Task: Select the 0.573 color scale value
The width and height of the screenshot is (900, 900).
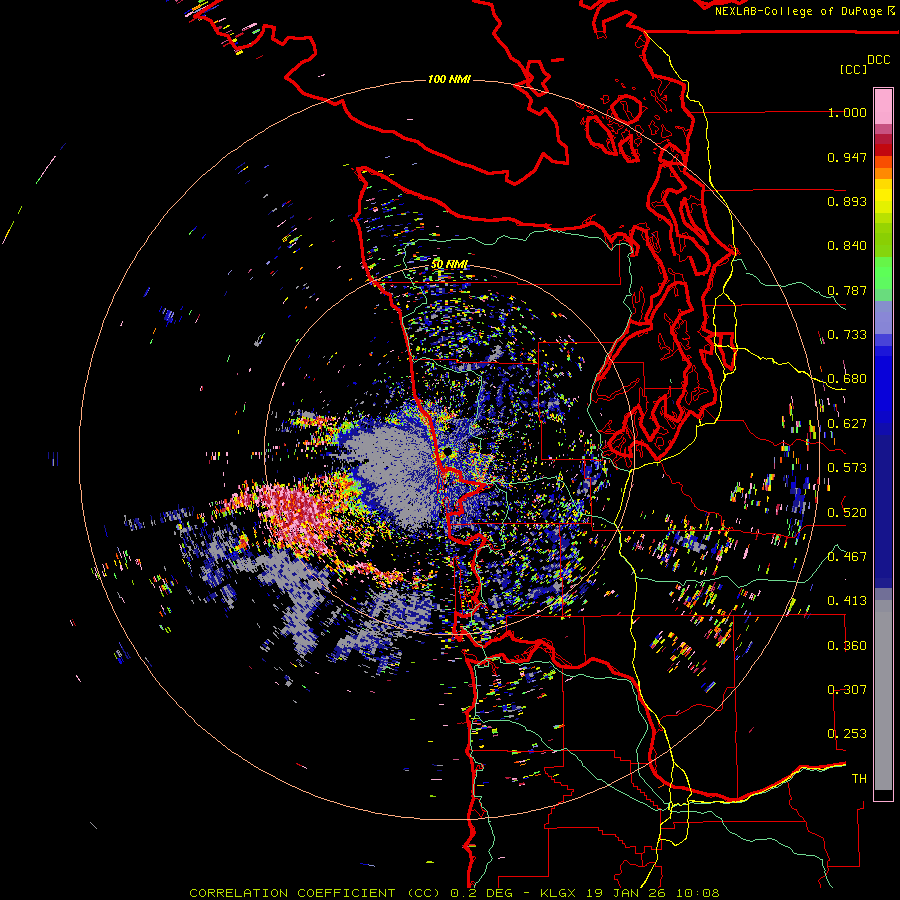Action: (847, 468)
